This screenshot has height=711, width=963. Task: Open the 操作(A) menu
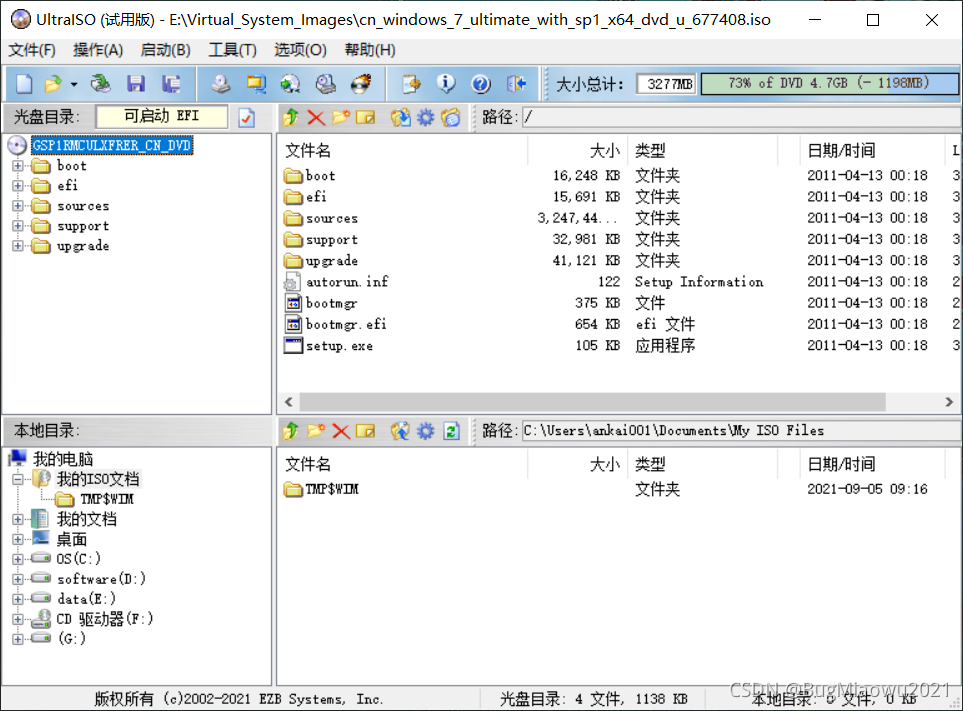point(98,50)
